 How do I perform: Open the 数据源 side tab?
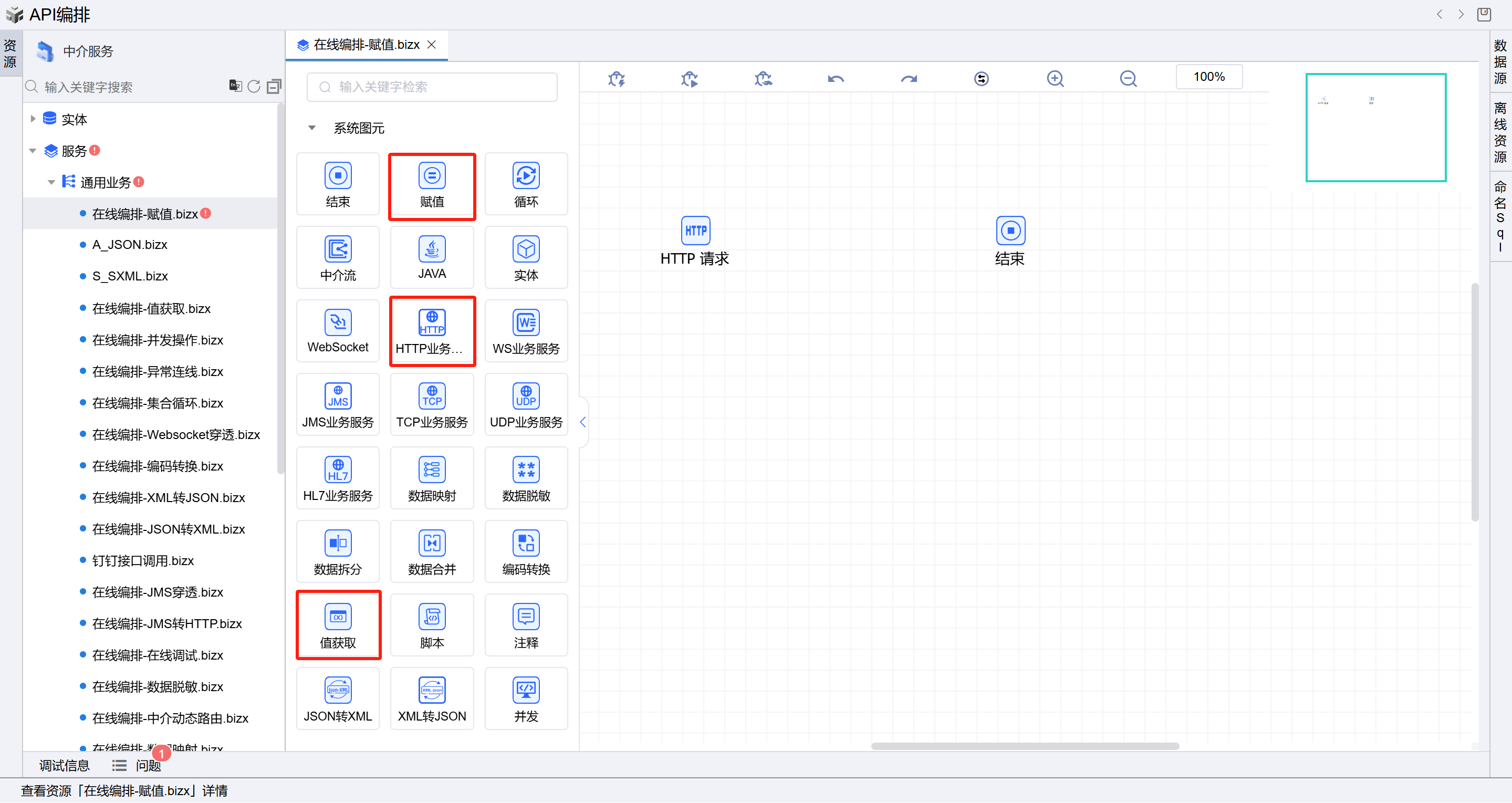coord(1500,61)
